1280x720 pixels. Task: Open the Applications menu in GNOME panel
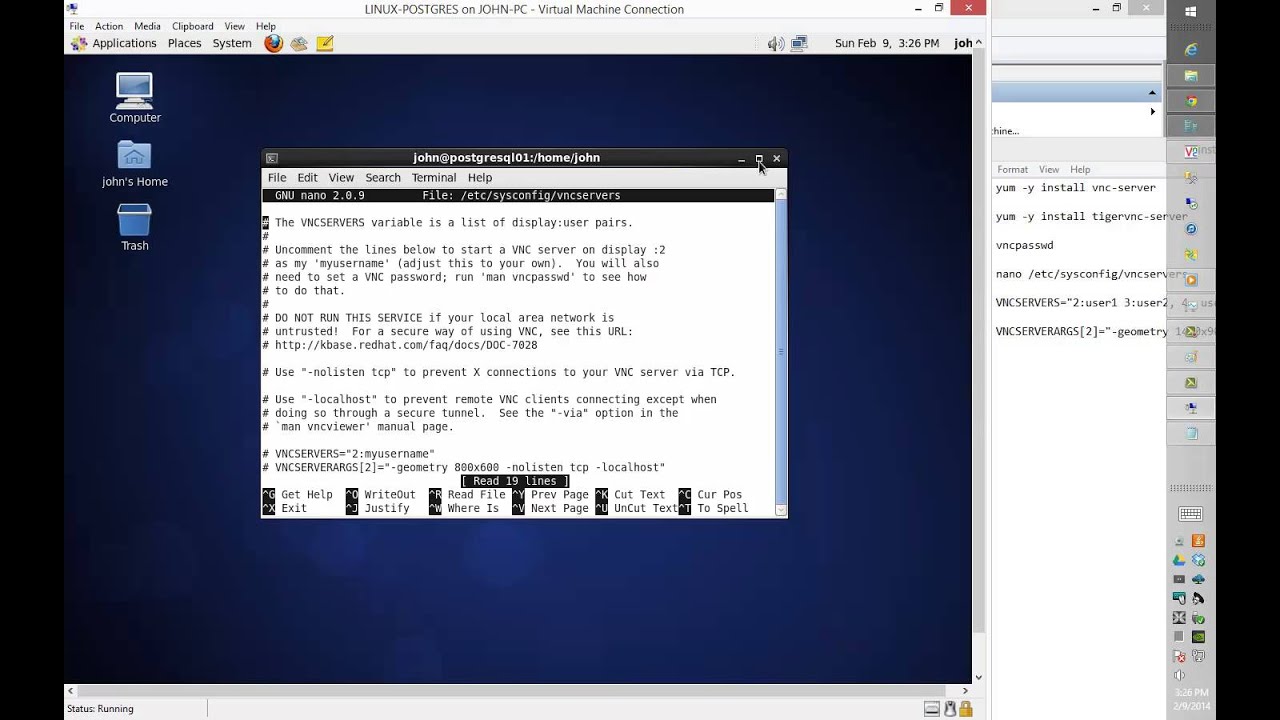114,43
